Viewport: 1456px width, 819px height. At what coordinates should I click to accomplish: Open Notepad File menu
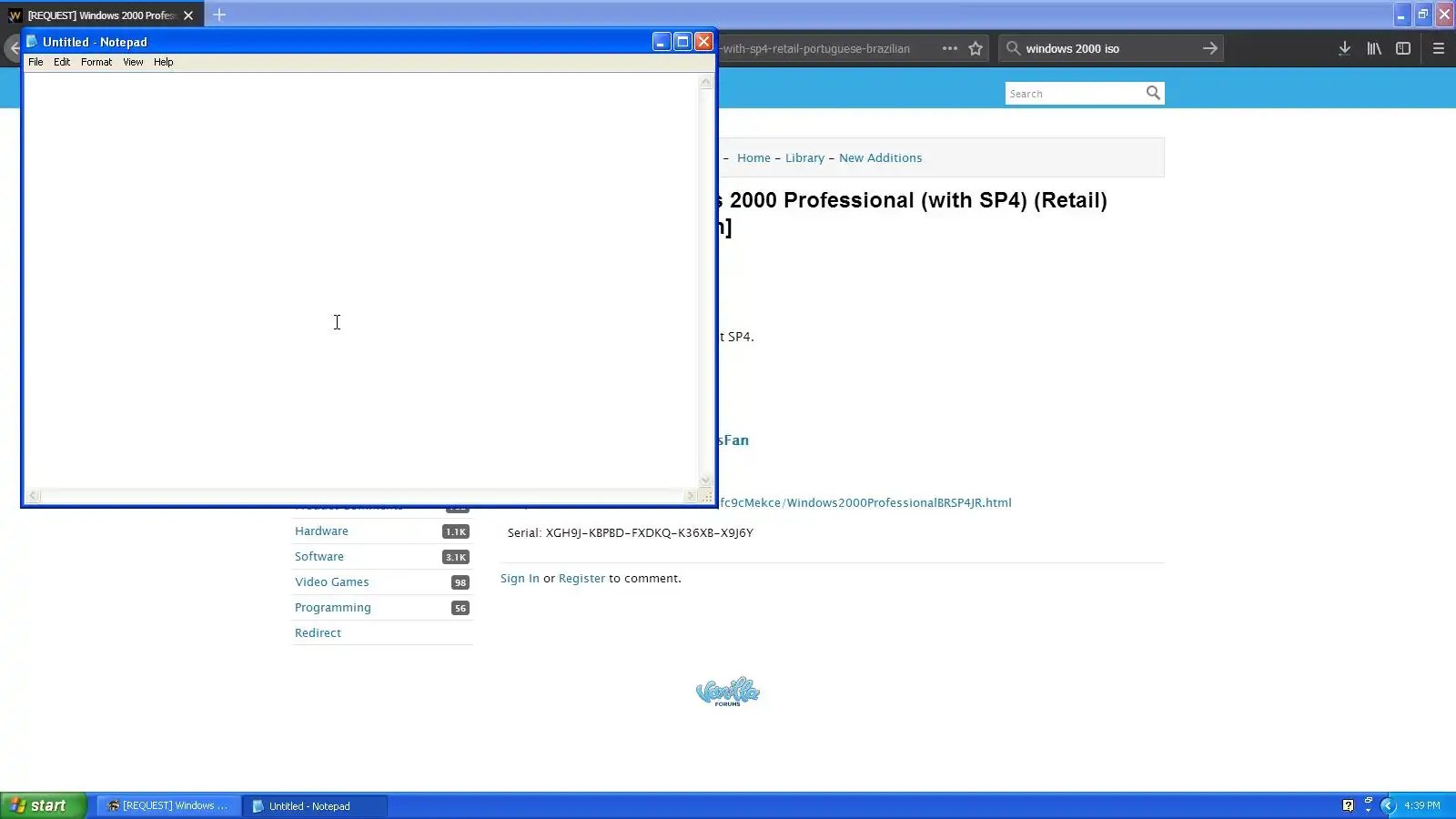[35, 62]
